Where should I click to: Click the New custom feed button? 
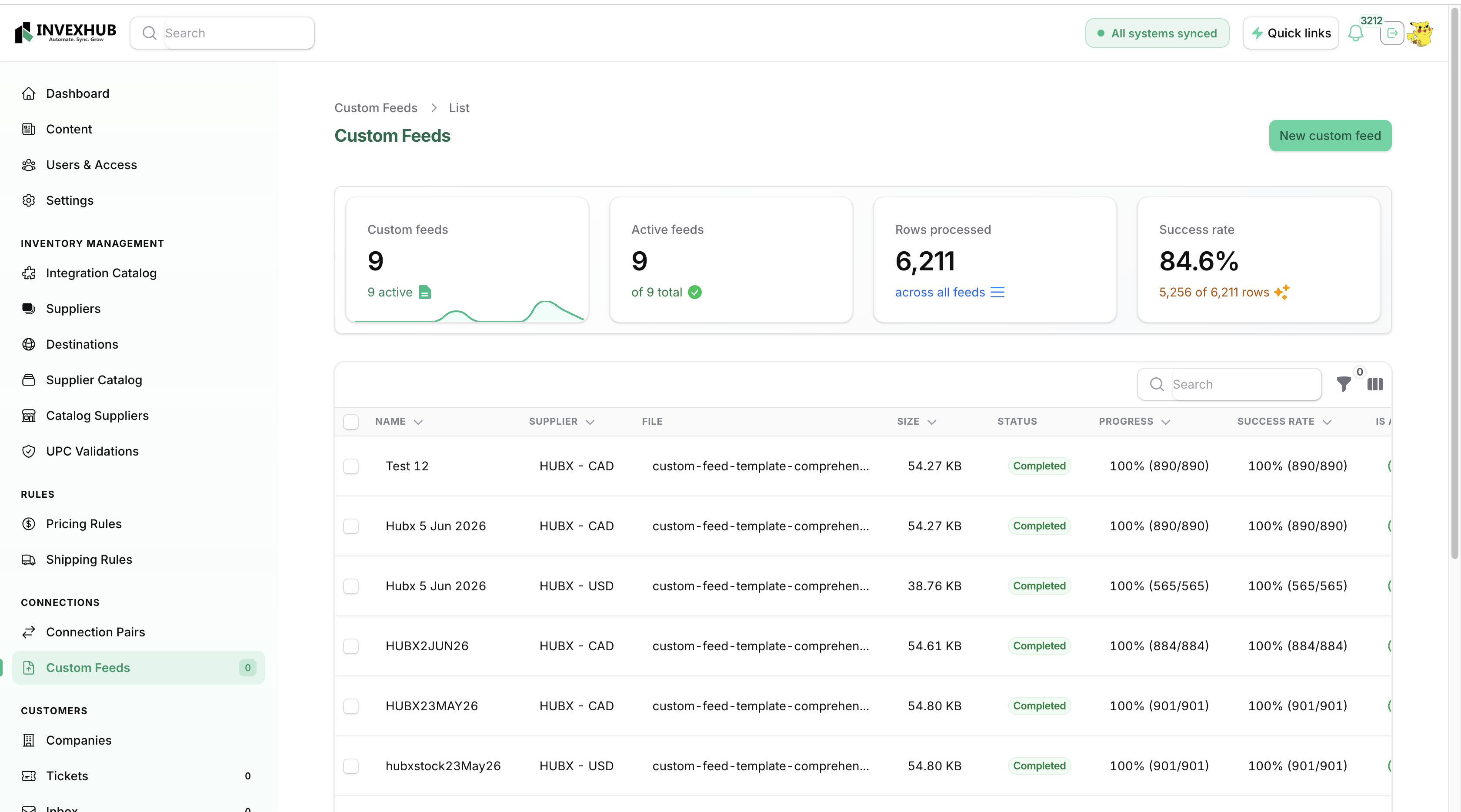[1330, 136]
